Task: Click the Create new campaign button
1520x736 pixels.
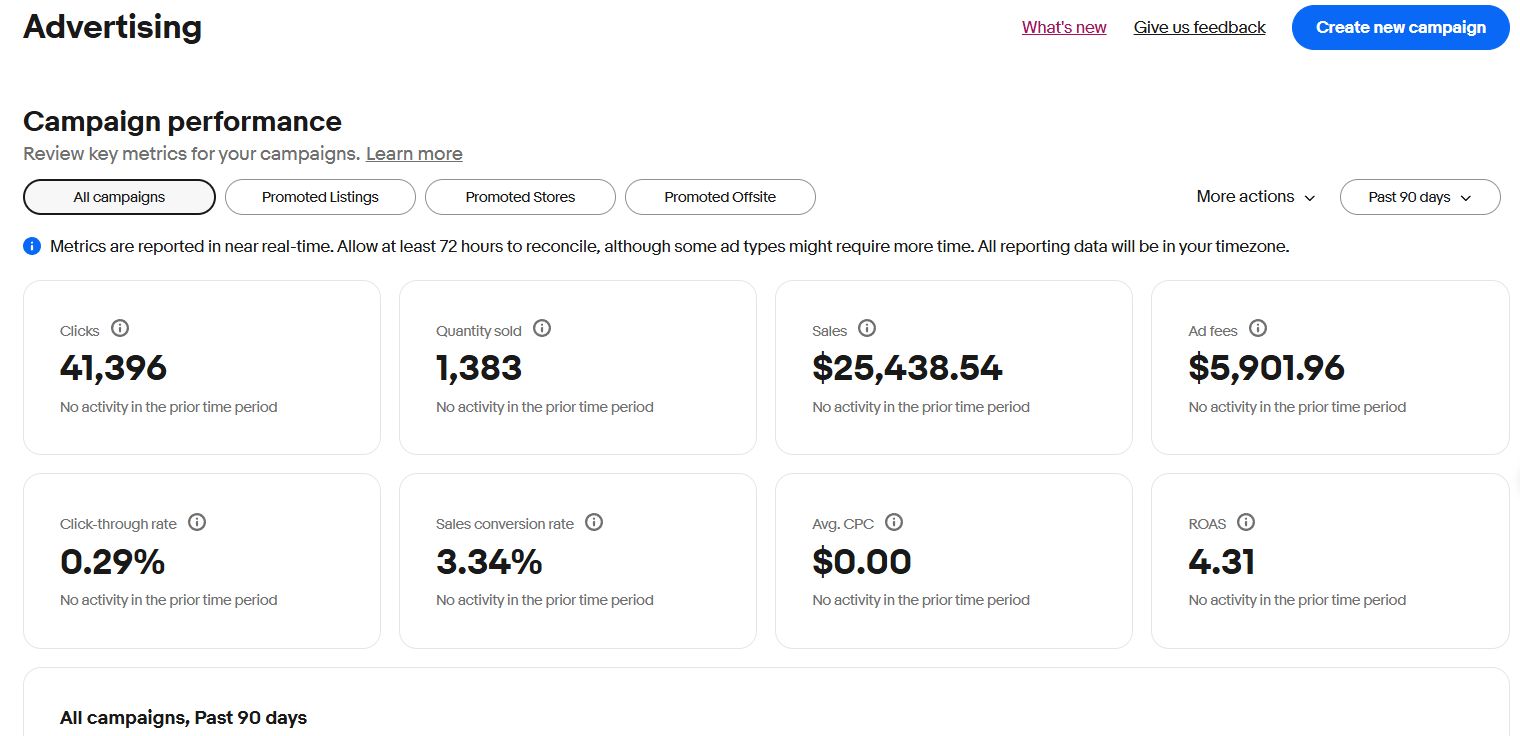Action: click(1400, 27)
